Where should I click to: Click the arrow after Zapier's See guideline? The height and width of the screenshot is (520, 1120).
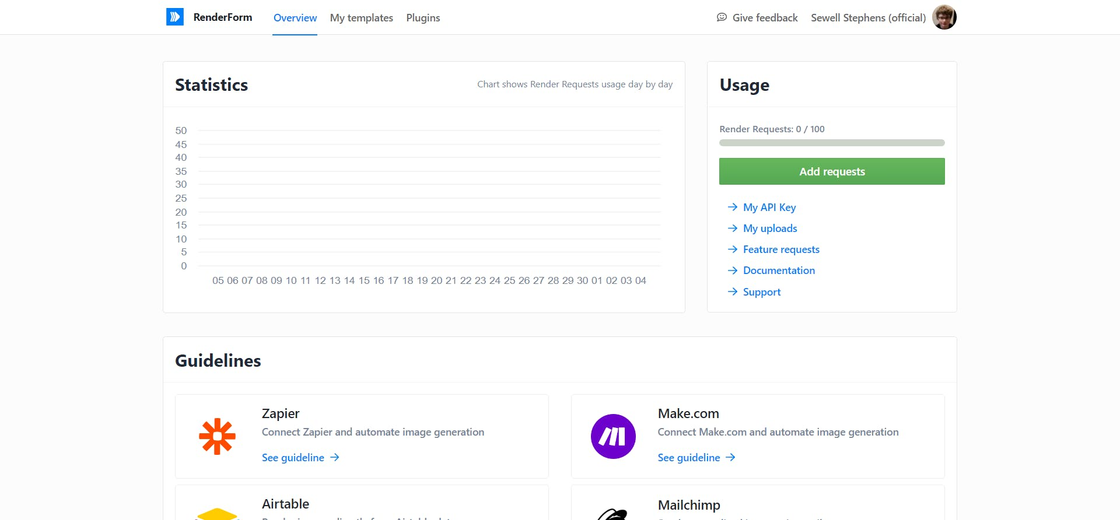point(335,458)
